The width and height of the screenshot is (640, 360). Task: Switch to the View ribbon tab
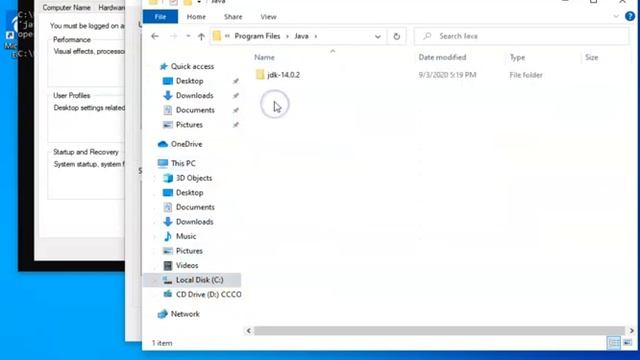coord(268,17)
